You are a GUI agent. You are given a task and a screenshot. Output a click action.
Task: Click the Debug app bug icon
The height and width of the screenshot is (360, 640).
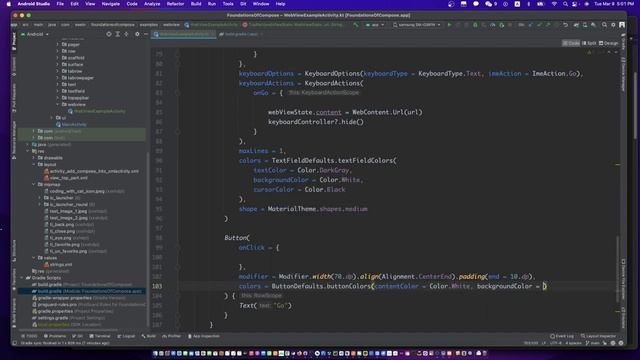[x=475, y=25]
